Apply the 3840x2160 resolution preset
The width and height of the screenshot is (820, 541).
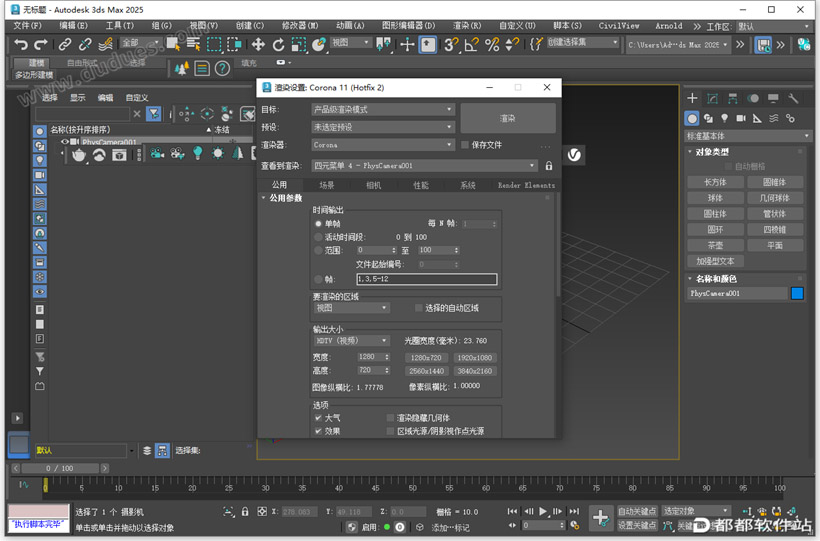[x=474, y=371]
